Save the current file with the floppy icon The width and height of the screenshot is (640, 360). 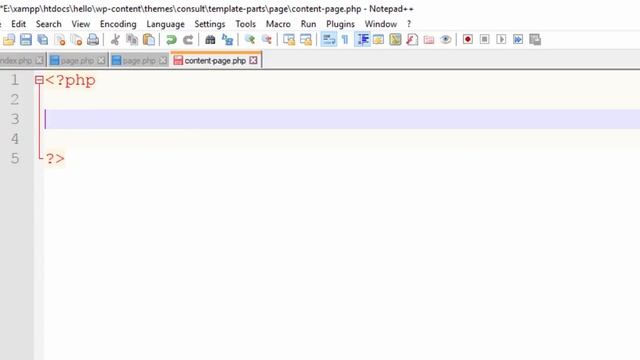tap(26, 40)
